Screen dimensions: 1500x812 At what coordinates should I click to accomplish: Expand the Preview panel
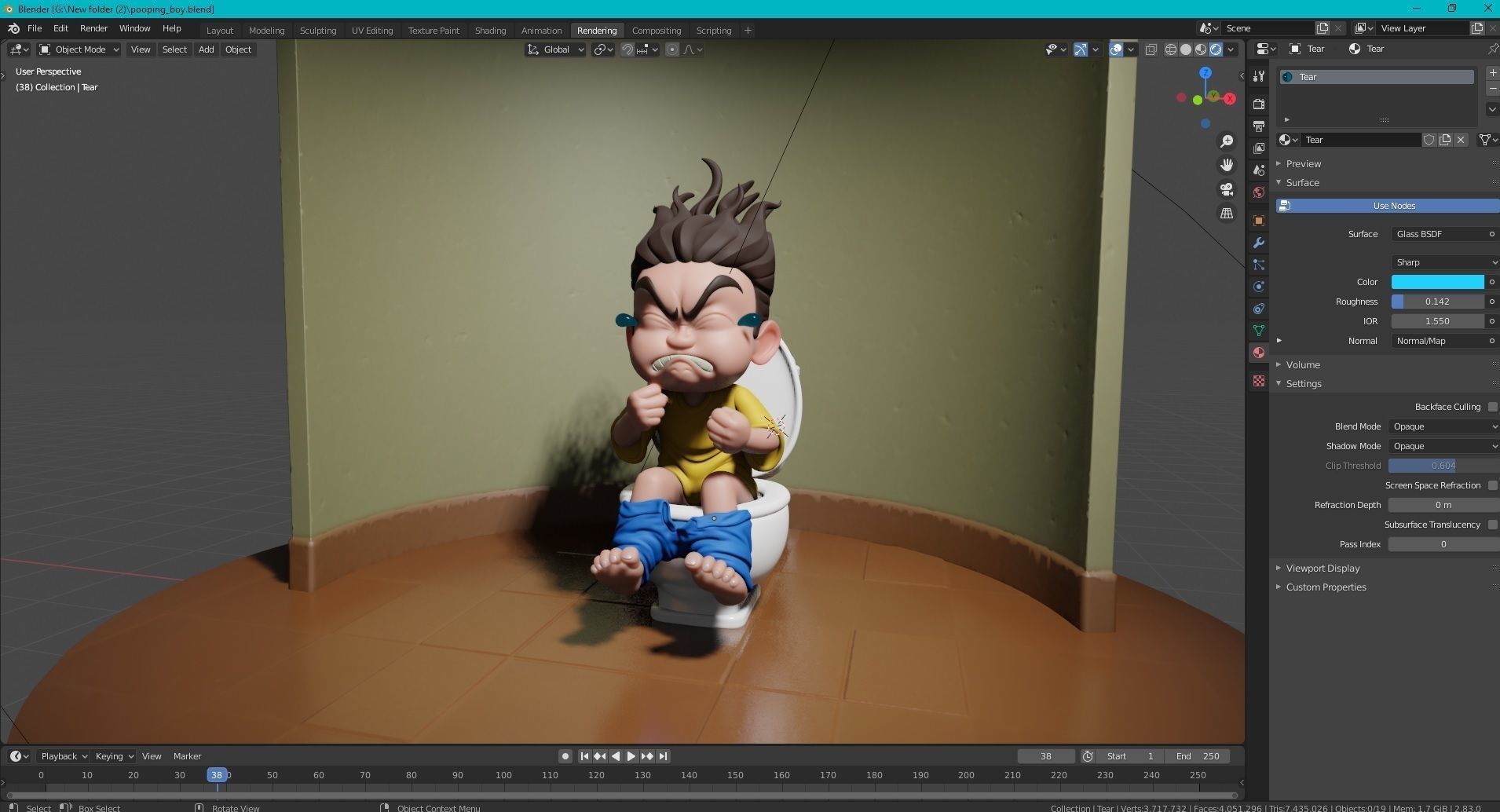(1304, 164)
